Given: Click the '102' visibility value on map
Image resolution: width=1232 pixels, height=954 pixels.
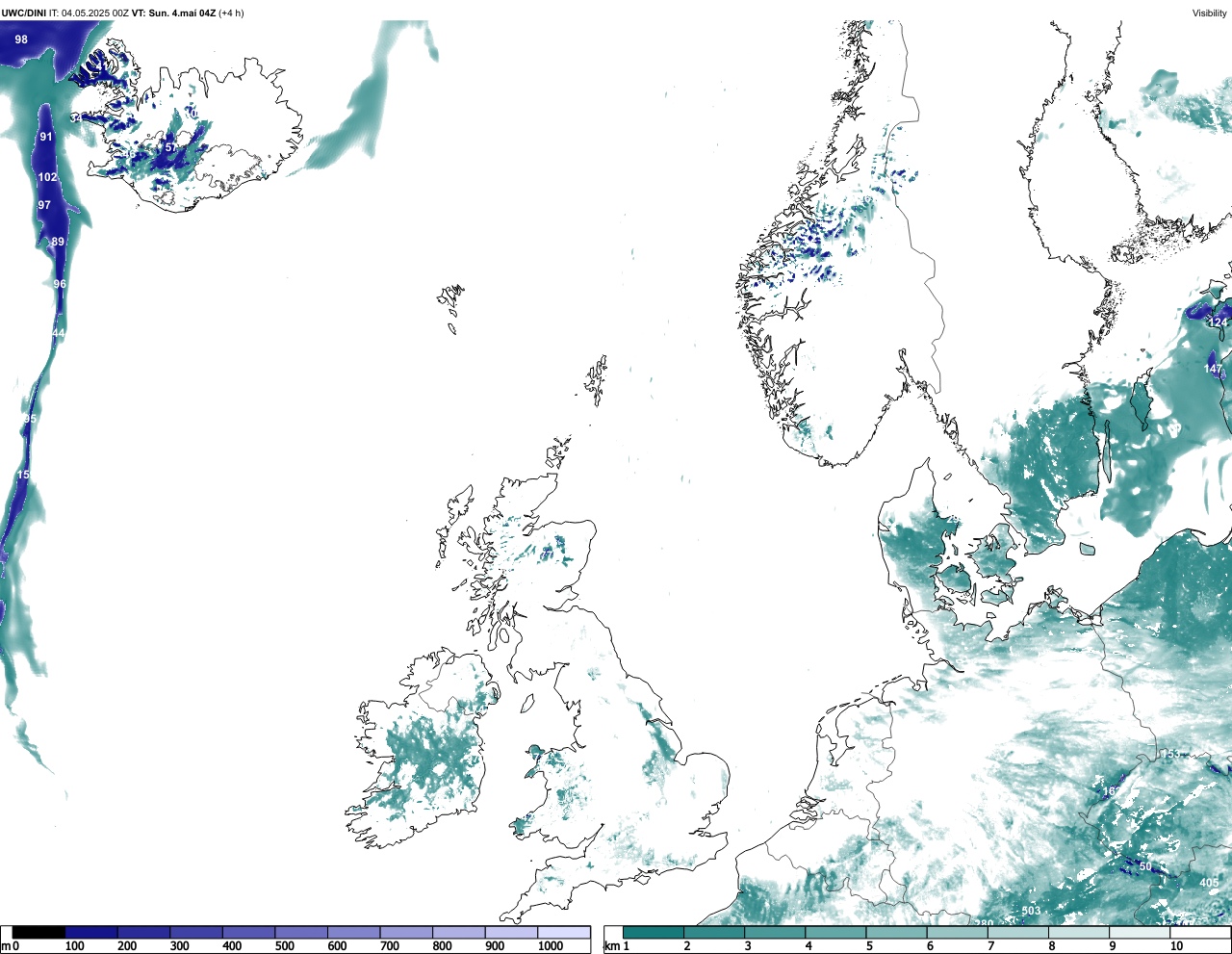Looking at the screenshot, I should coord(47,178).
